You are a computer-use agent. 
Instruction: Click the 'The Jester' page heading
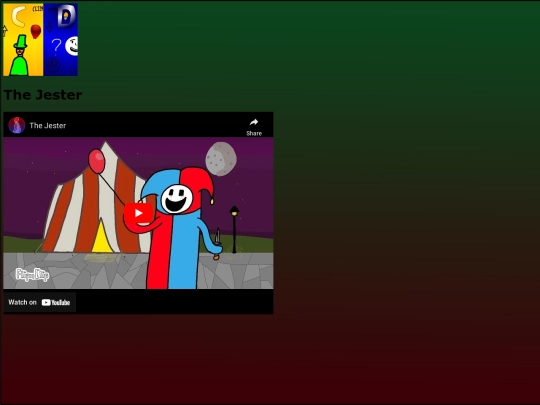(43, 95)
